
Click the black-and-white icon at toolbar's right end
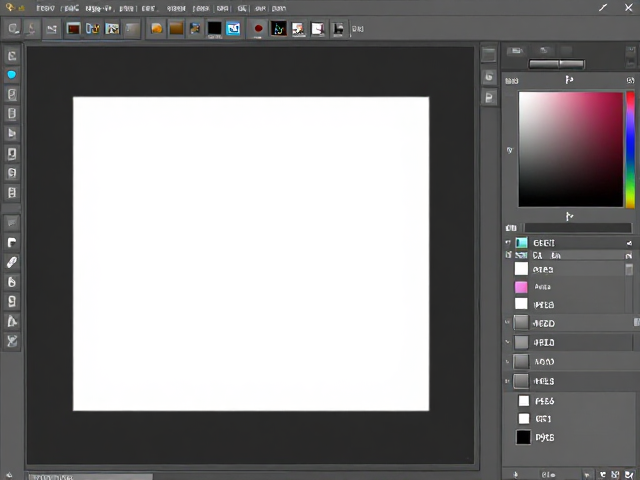click(338, 29)
